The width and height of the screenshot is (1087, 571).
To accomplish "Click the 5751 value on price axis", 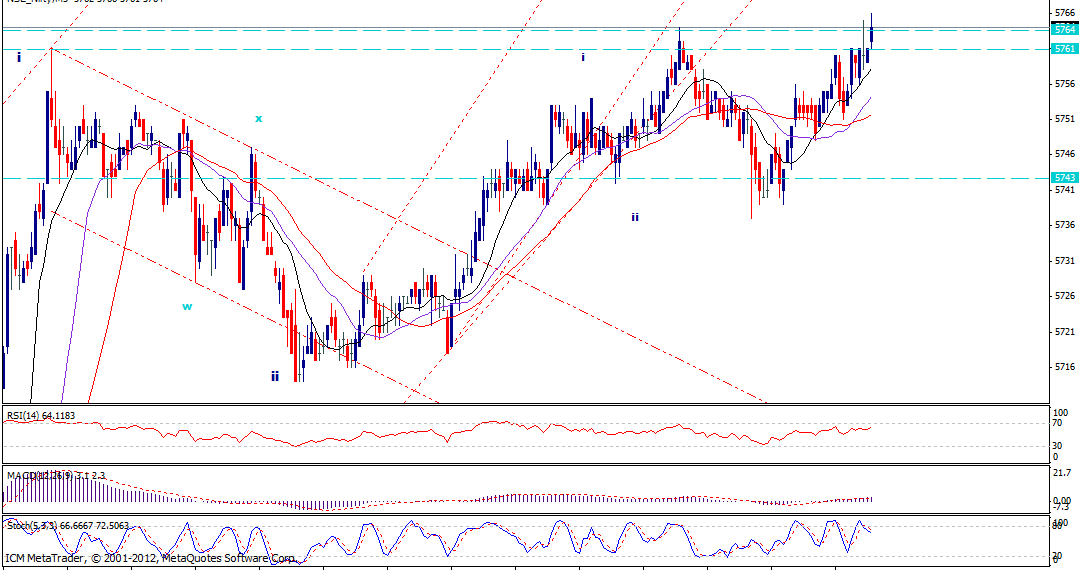I will 1064,118.
